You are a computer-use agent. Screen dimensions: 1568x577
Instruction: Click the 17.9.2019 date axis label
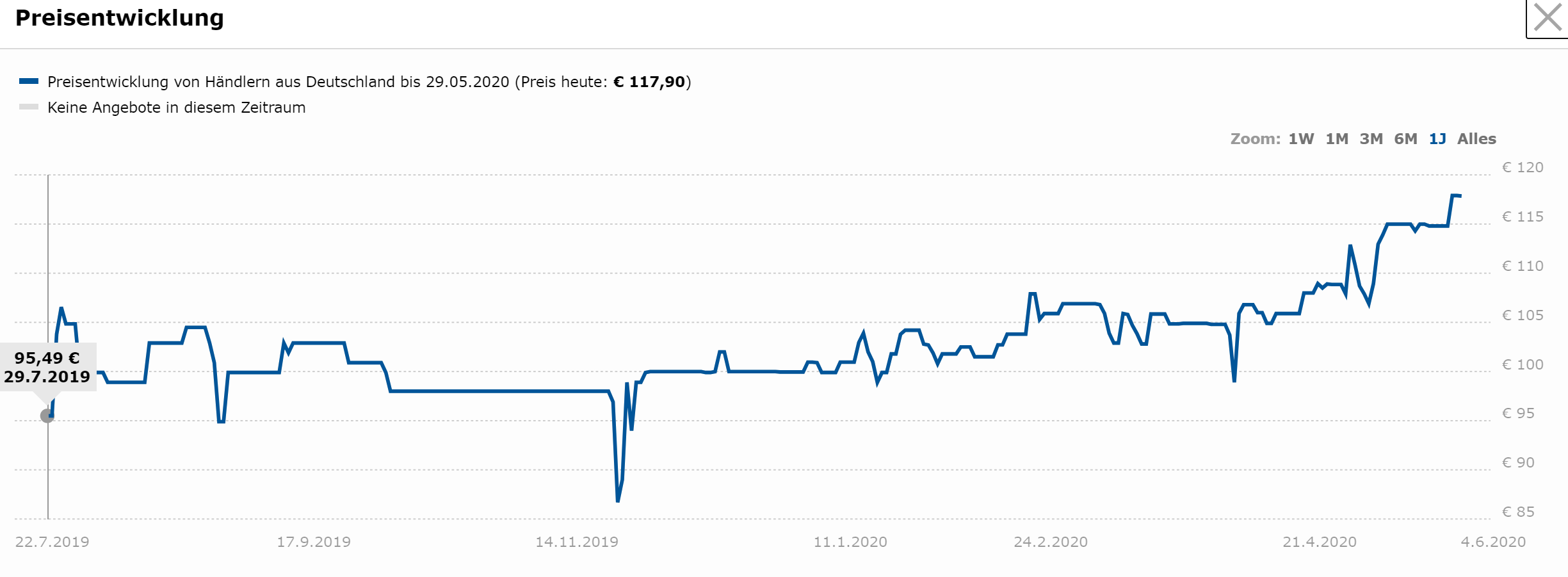(x=314, y=542)
